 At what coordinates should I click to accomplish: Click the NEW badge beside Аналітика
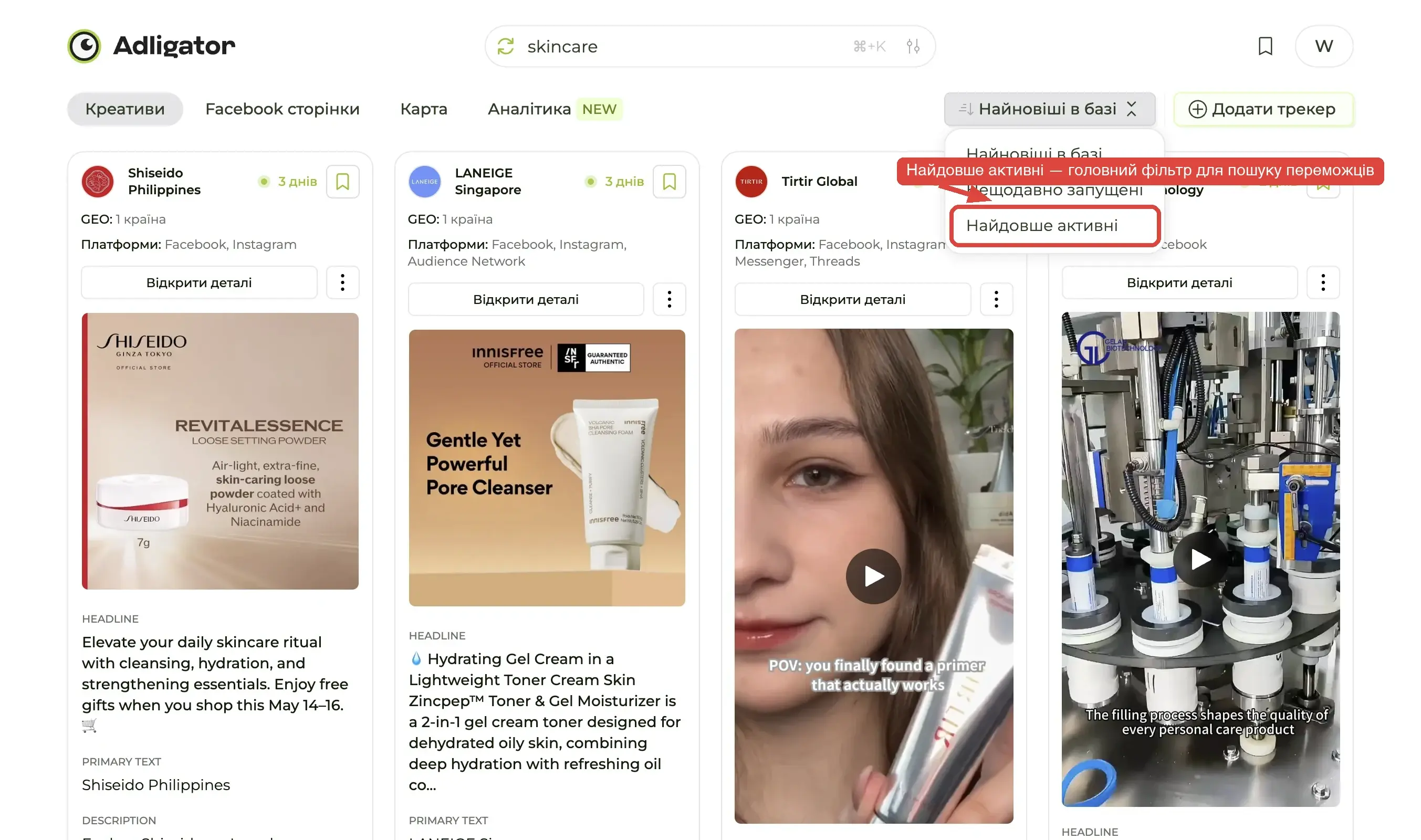coord(599,109)
